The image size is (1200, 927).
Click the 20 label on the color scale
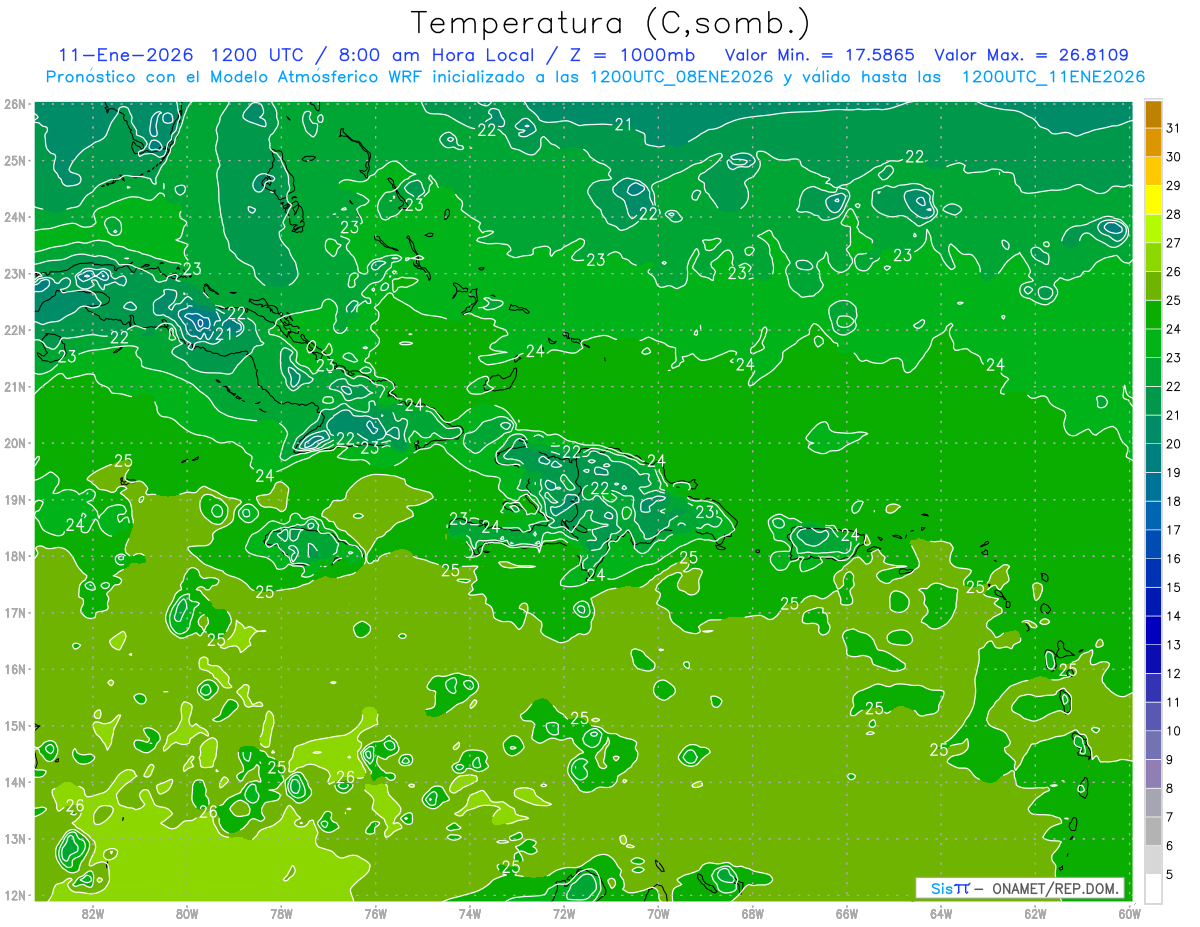pyautogui.click(x=1174, y=444)
